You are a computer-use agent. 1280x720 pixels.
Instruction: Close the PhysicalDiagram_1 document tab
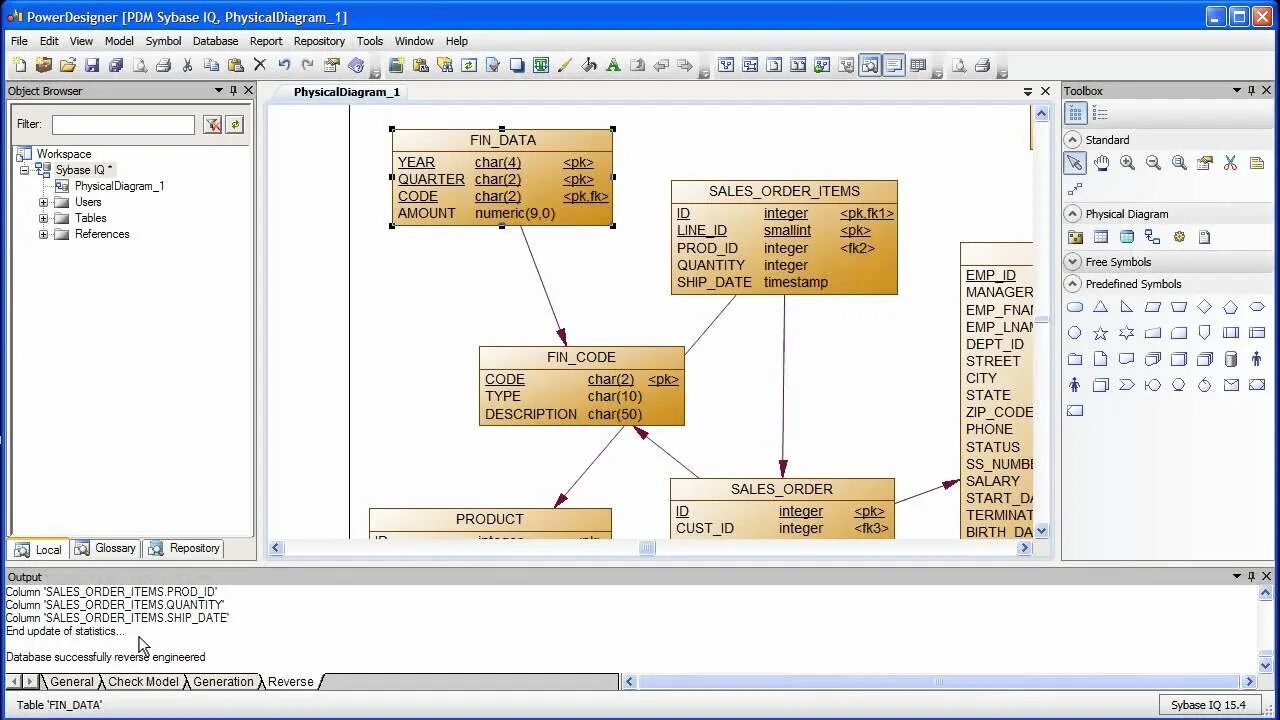tap(1045, 91)
